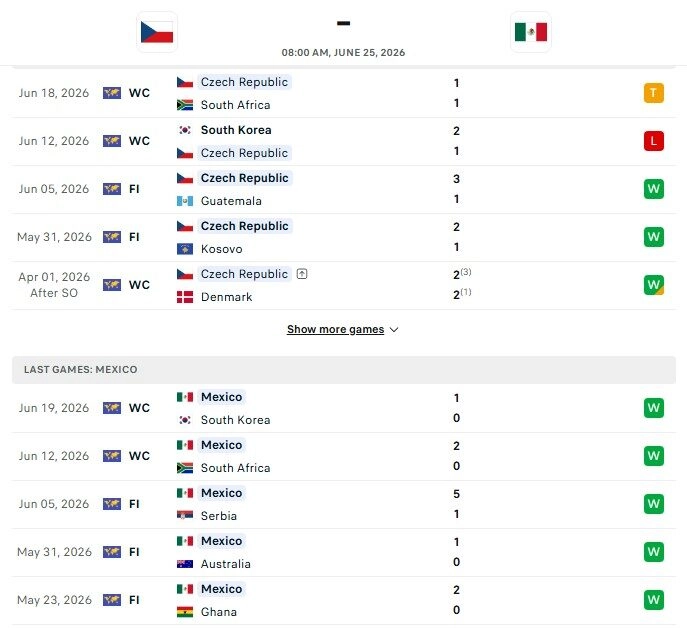Click the W badge for Mexico vs Serbia
This screenshot has height=628, width=687.
(x=653, y=504)
